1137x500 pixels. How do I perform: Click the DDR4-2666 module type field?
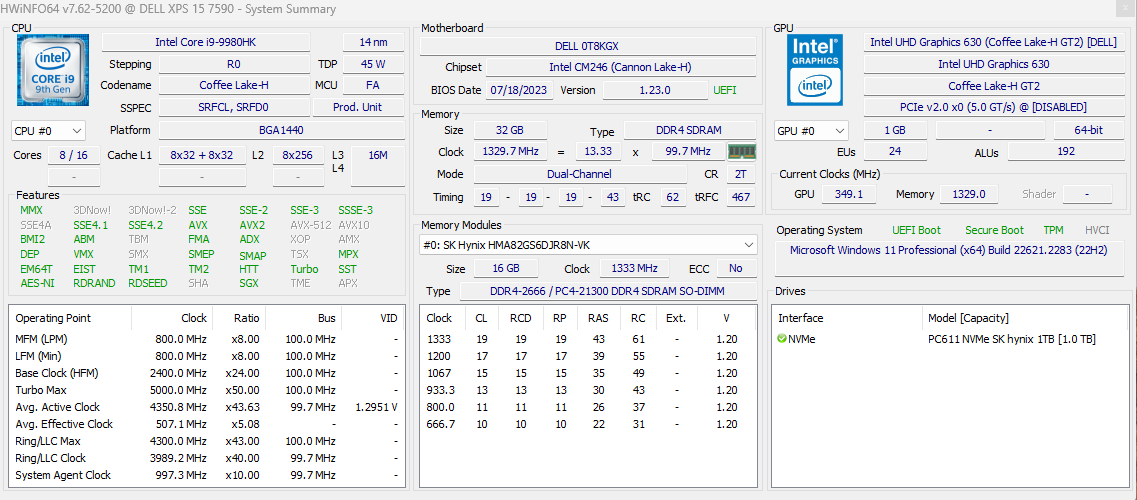[x=608, y=291]
